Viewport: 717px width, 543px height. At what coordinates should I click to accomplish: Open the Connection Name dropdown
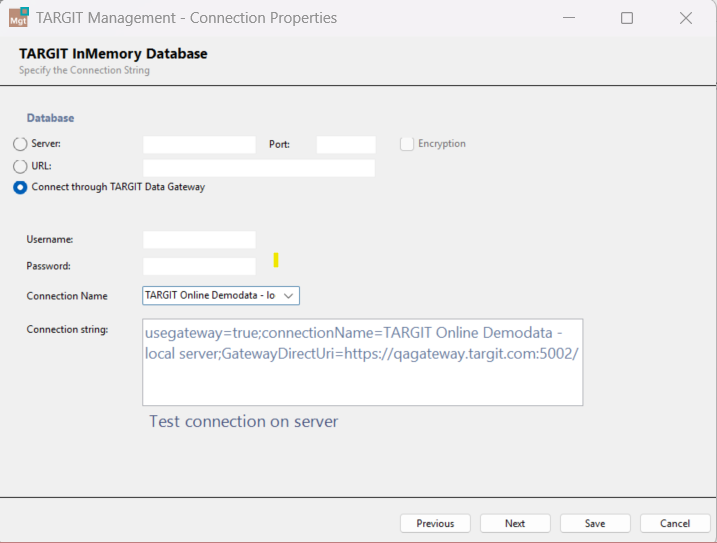(221, 296)
